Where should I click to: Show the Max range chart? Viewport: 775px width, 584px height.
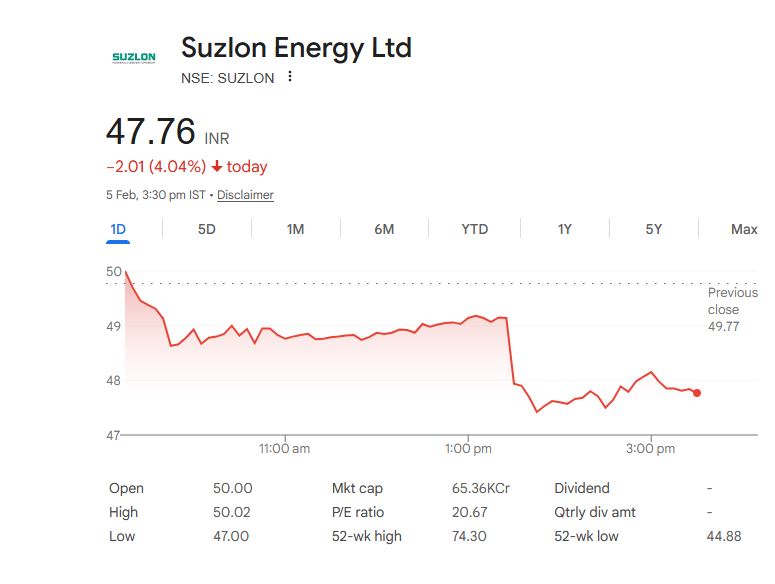(743, 229)
